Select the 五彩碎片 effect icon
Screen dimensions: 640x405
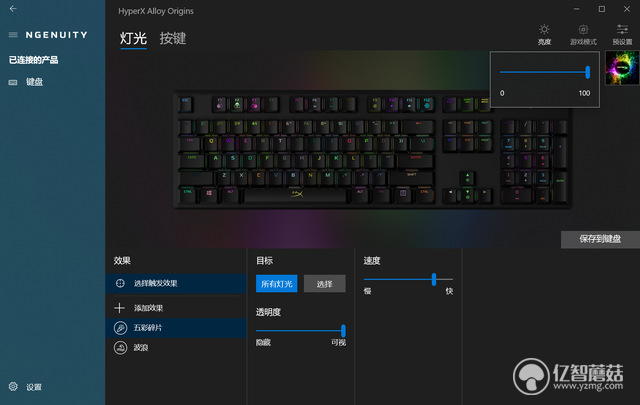[x=120, y=328]
